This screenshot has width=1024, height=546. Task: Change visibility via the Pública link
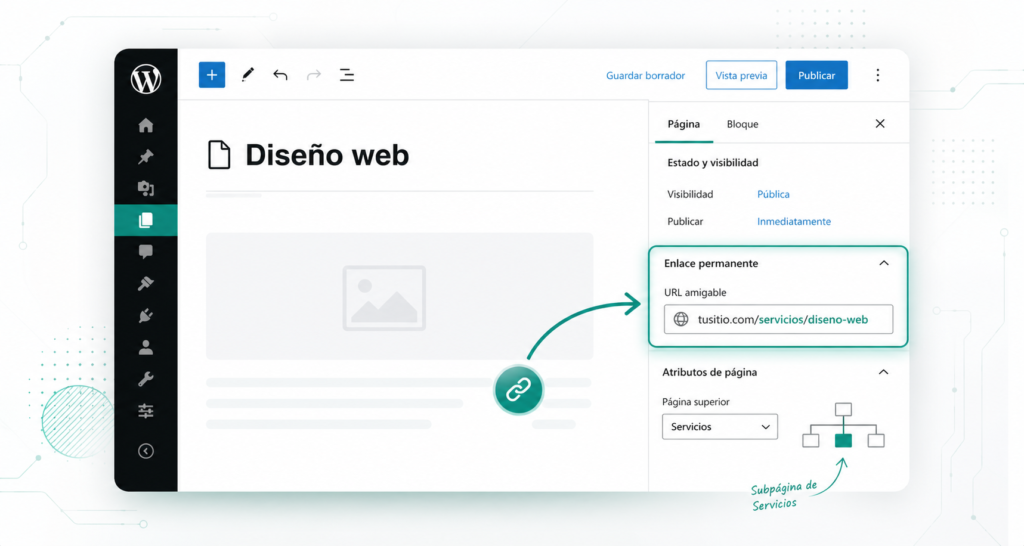click(x=773, y=194)
